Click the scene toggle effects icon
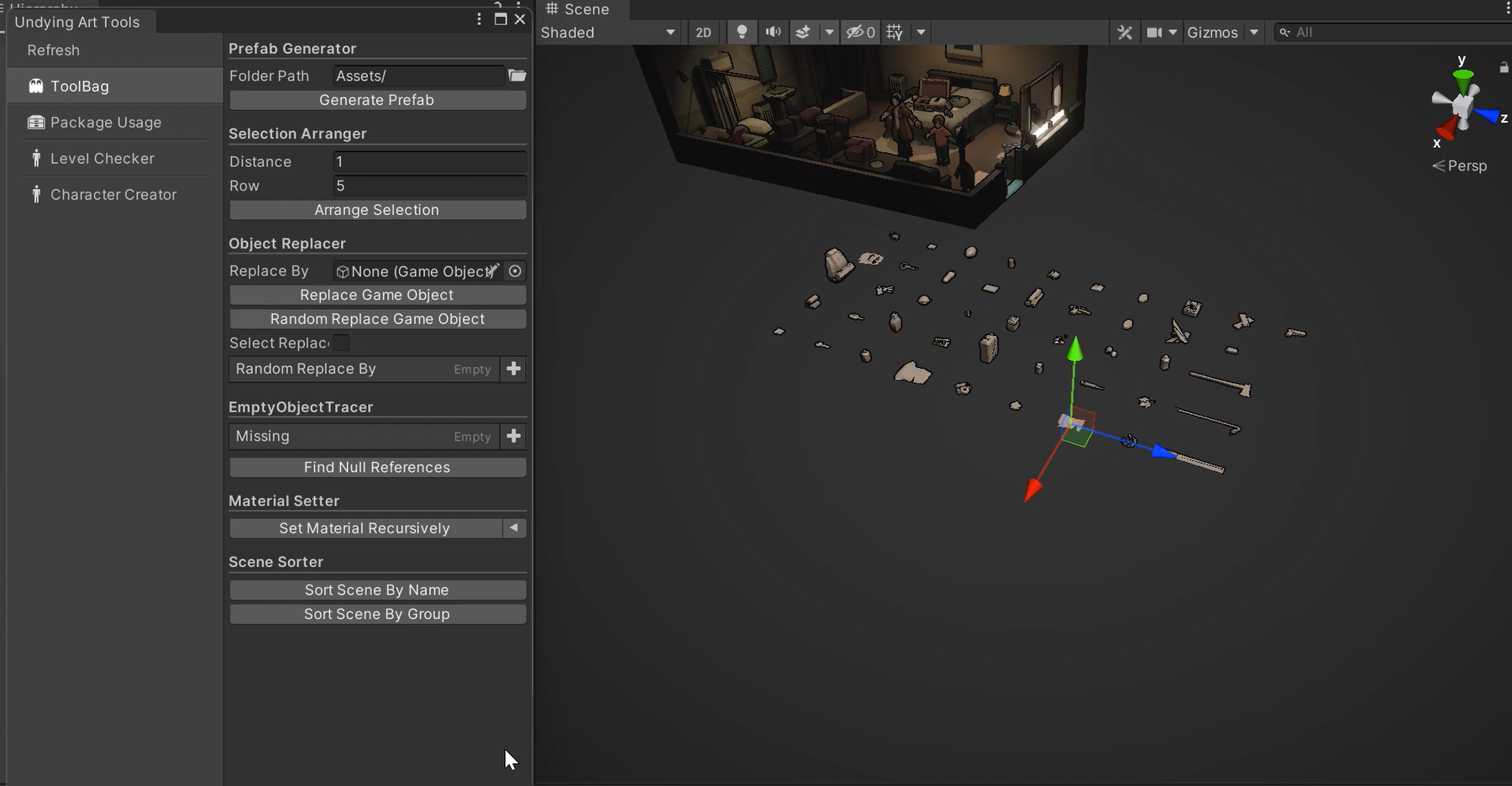 click(x=803, y=32)
